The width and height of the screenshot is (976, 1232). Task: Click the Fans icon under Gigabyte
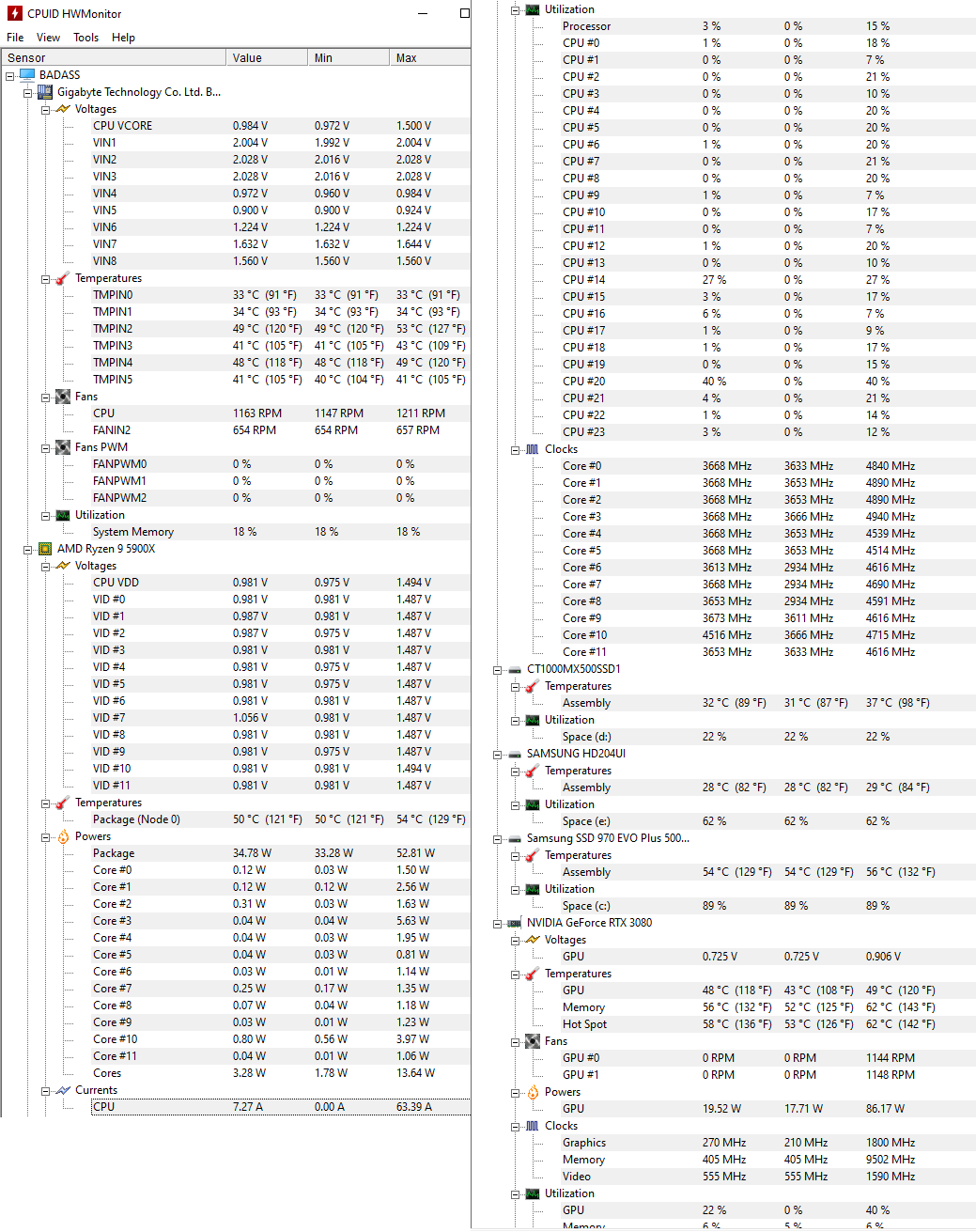63,397
